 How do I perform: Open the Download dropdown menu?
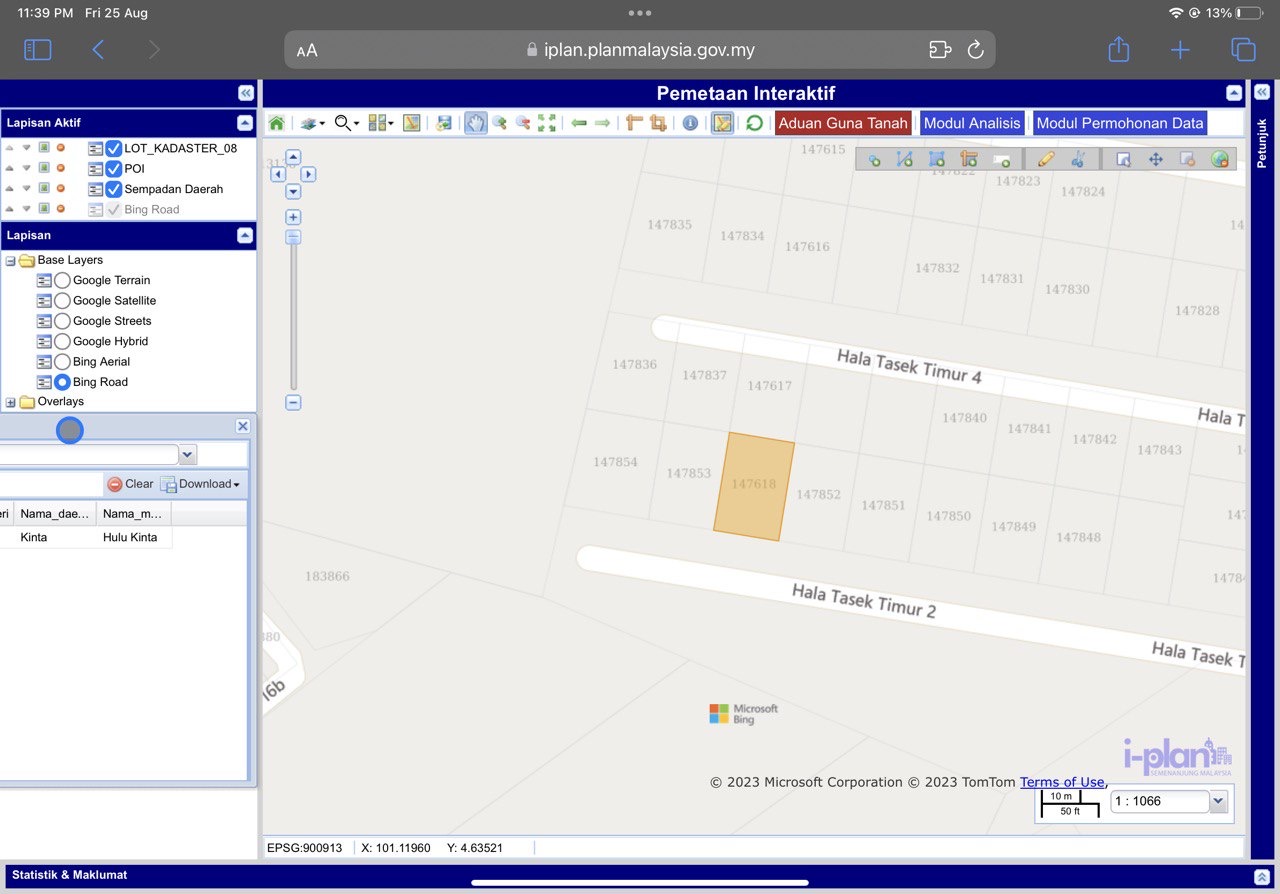coord(201,484)
